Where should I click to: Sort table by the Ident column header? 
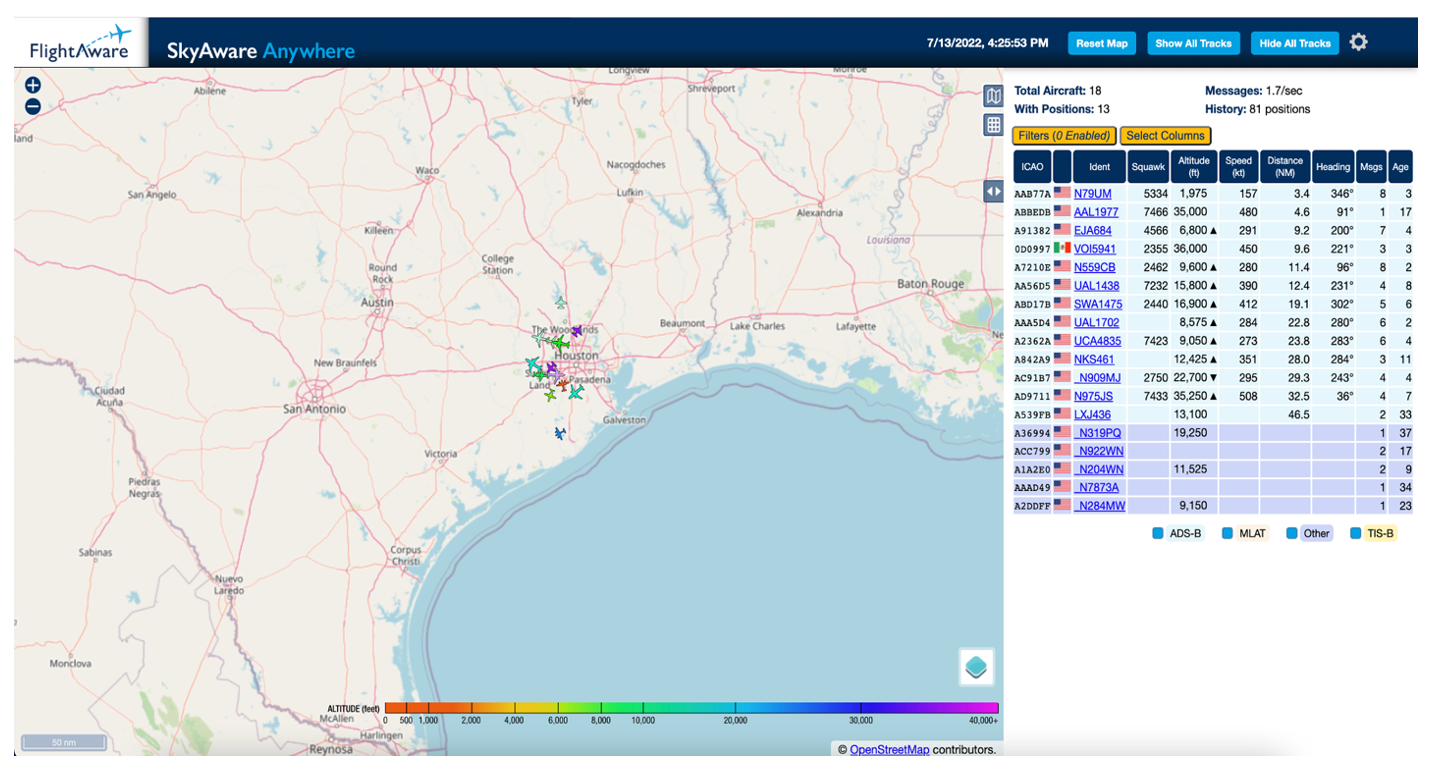click(1099, 166)
